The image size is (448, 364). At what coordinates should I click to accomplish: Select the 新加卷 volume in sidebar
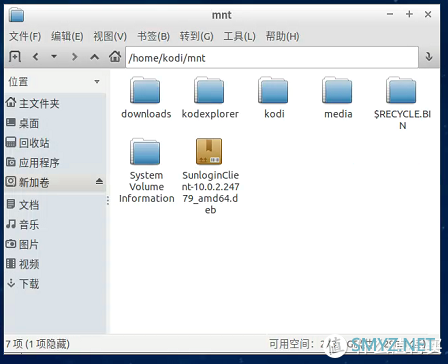(x=55, y=182)
